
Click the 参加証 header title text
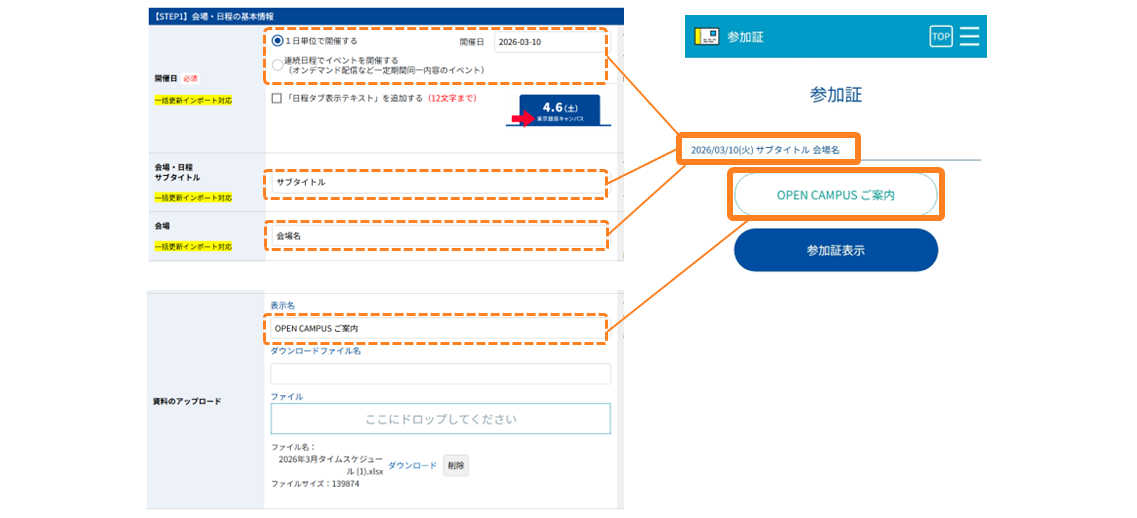pos(745,36)
